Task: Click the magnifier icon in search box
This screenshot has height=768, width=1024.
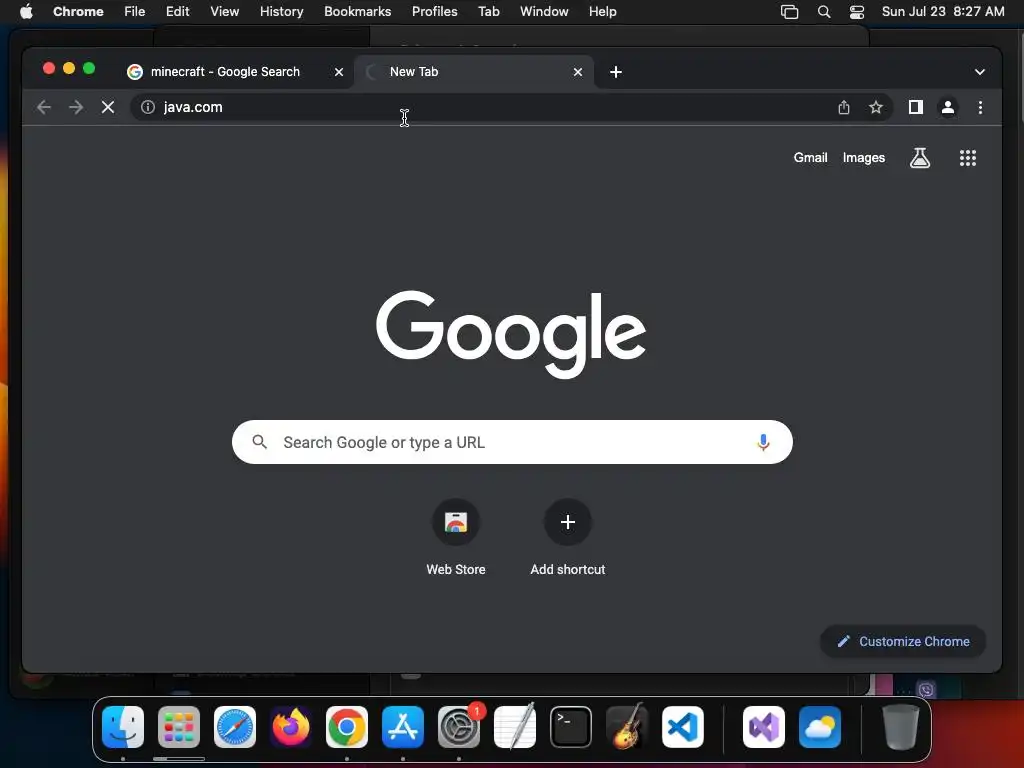Action: [x=259, y=442]
